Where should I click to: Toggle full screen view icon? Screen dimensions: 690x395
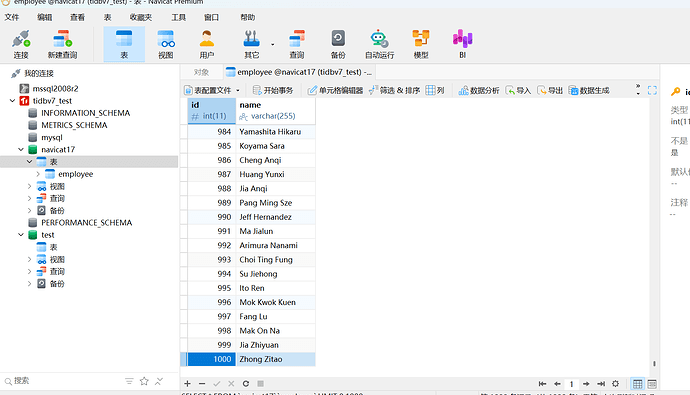[652, 90]
